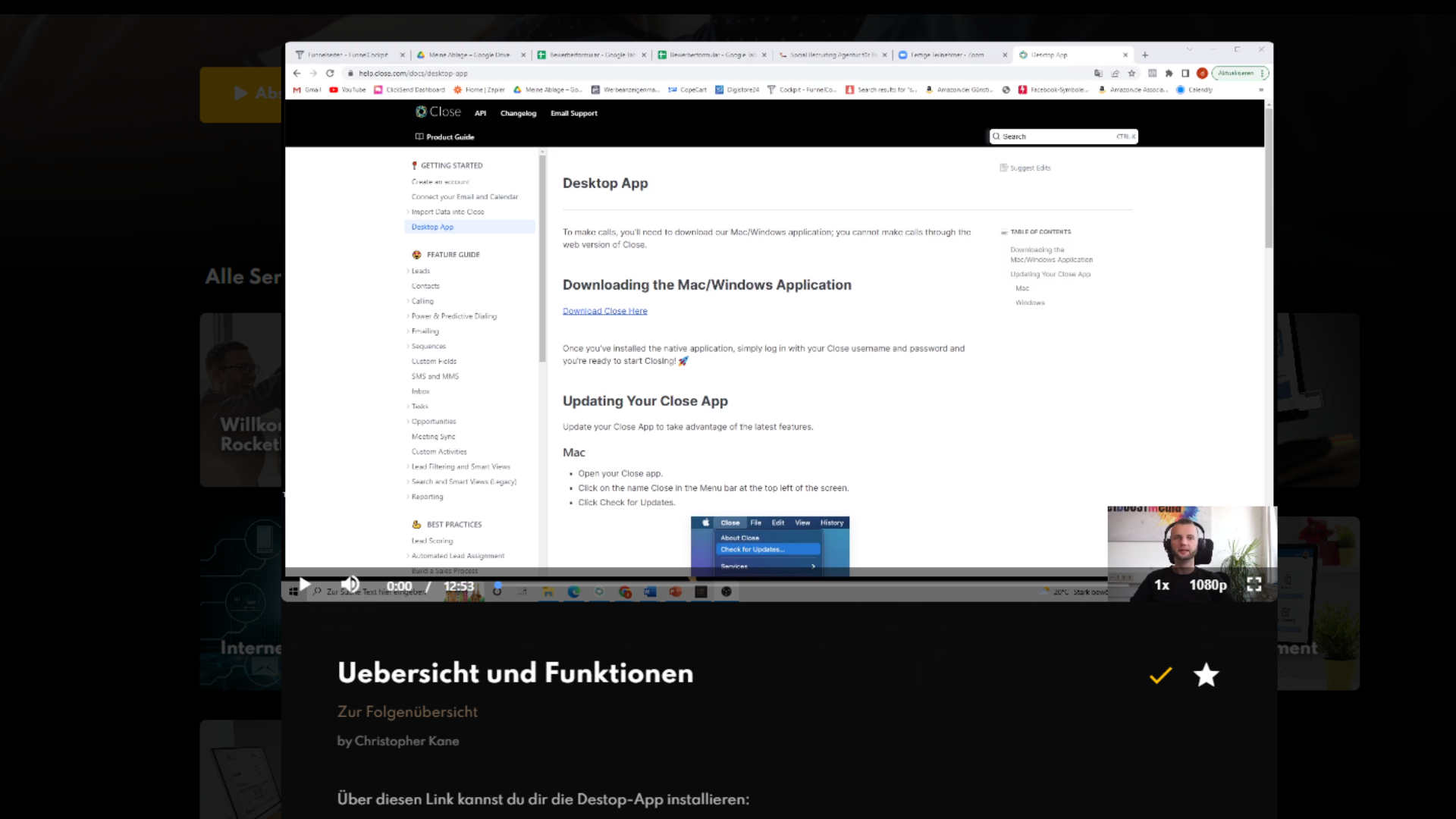
Task: Select Desktop App in the docs sidebar
Action: 470,227
